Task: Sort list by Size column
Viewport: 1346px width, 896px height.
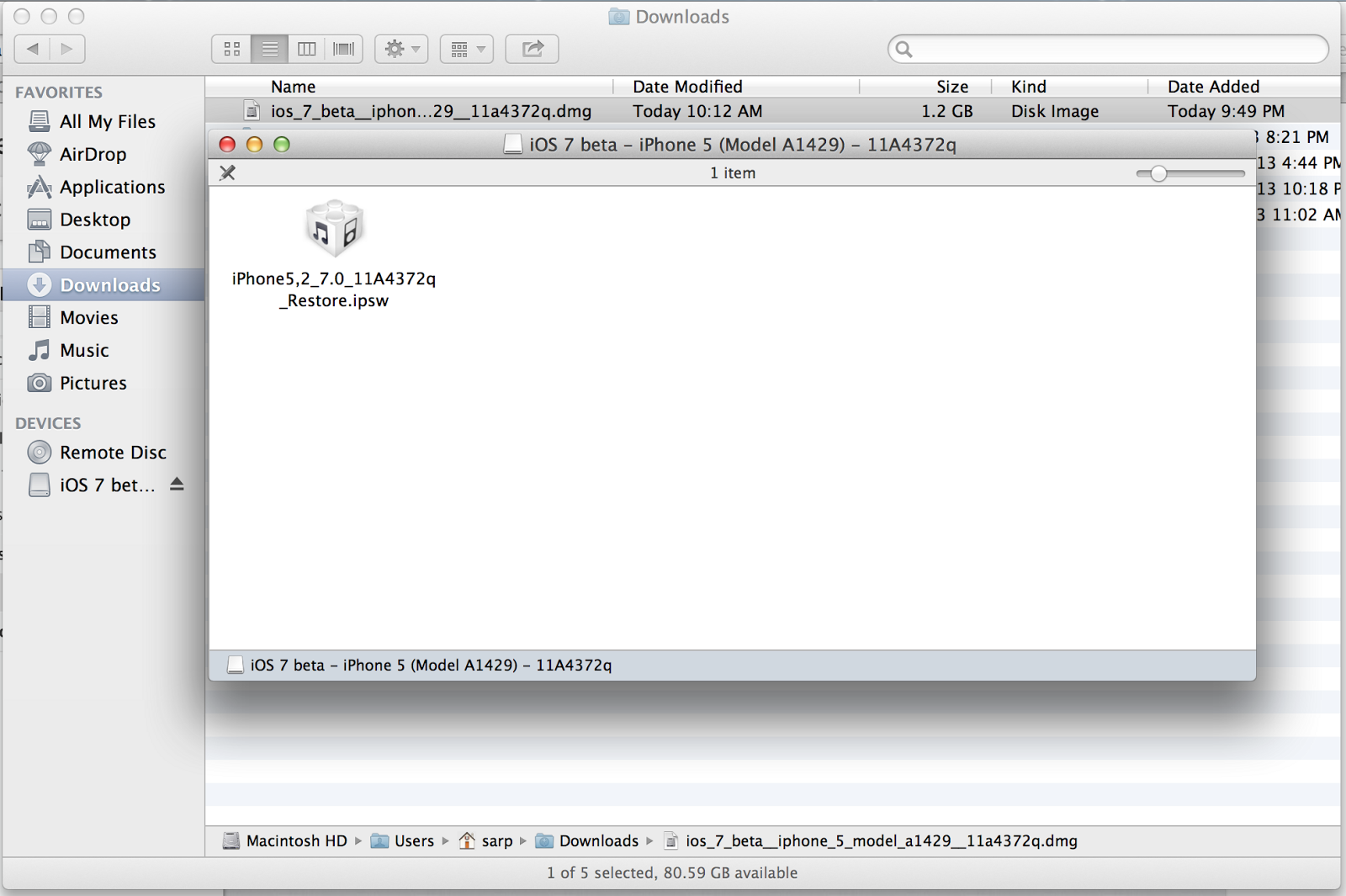Action: (x=925, y=87)
